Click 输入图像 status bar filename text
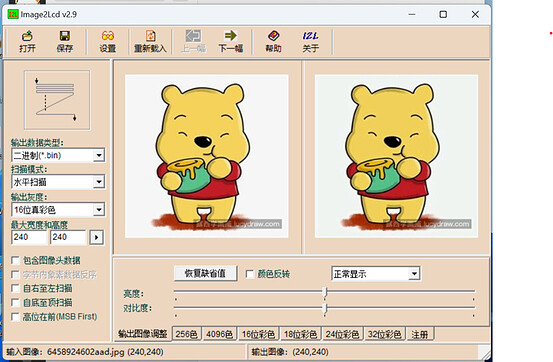The height and width of the screenshot is (362, 553). point(85,352)
